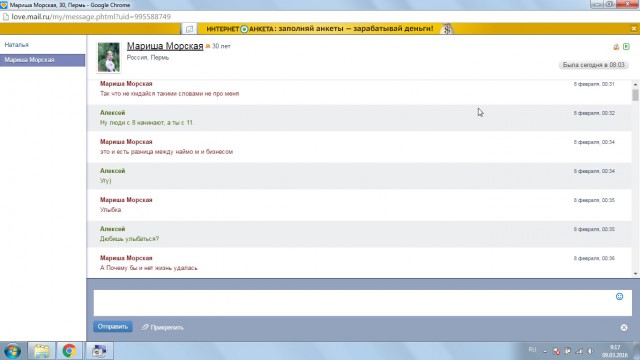This screenshot has height=360, width=640.
Task: Click the red flag tray icon
Action: pos(556,351)
